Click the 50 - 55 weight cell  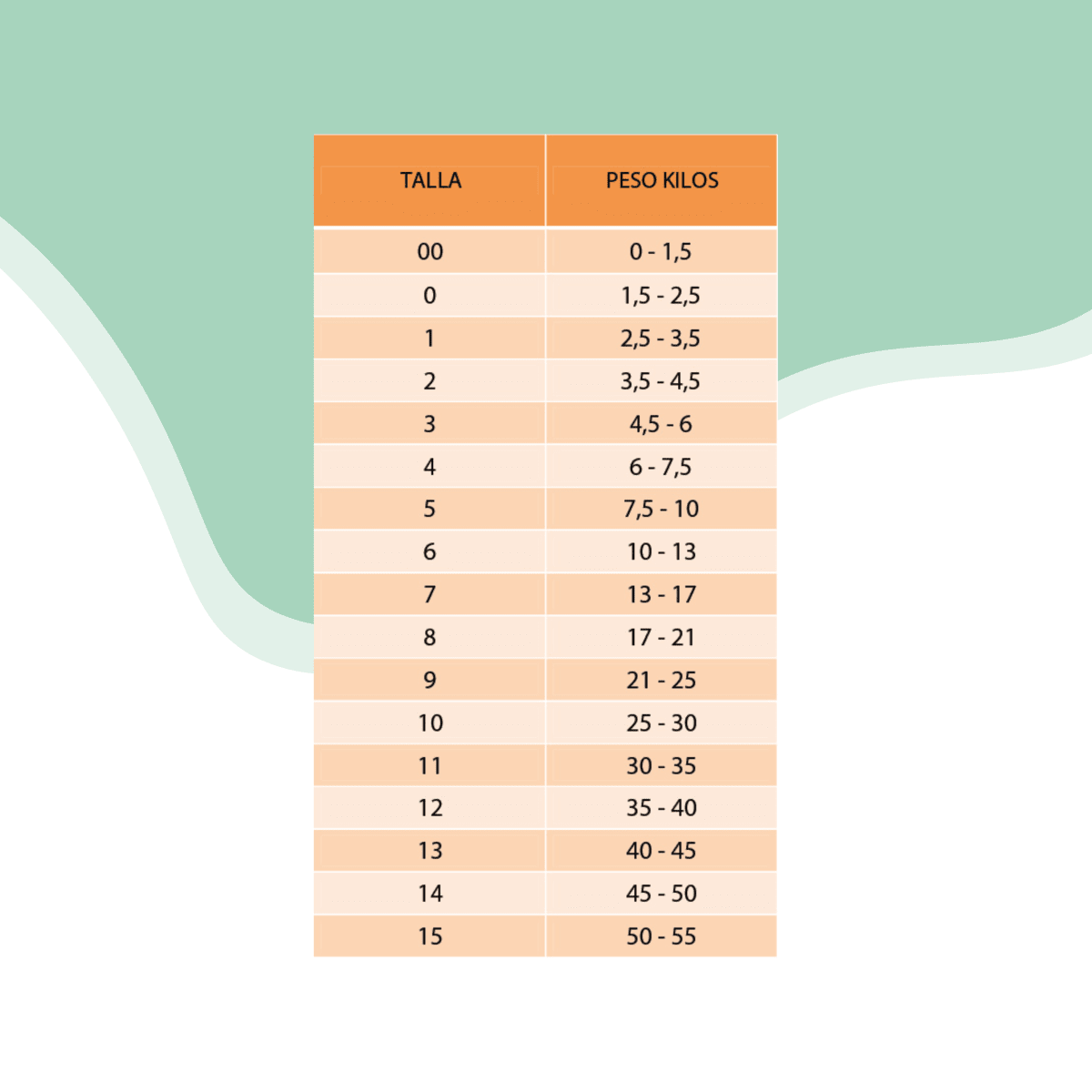click(x=661, y=935)
